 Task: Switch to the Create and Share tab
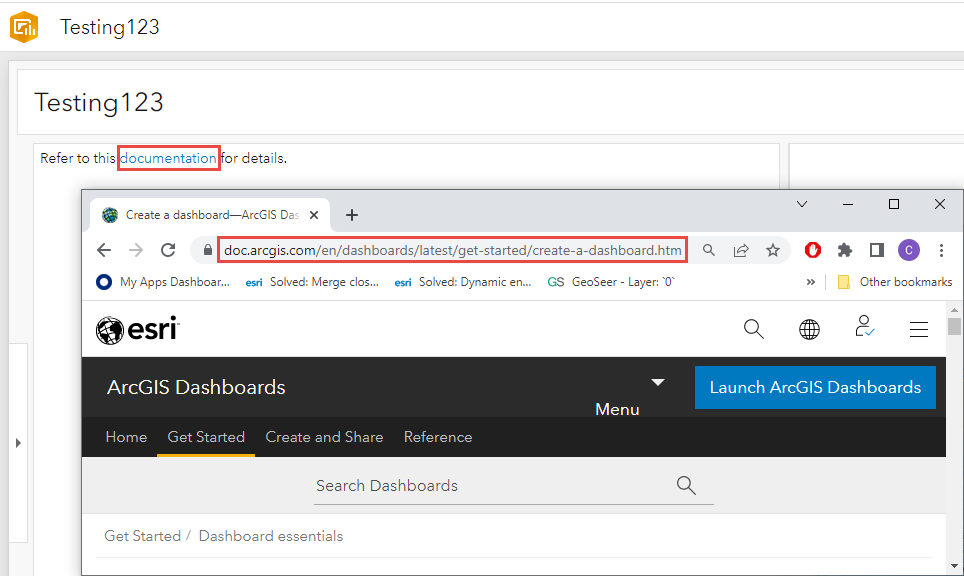coord(324,437)
